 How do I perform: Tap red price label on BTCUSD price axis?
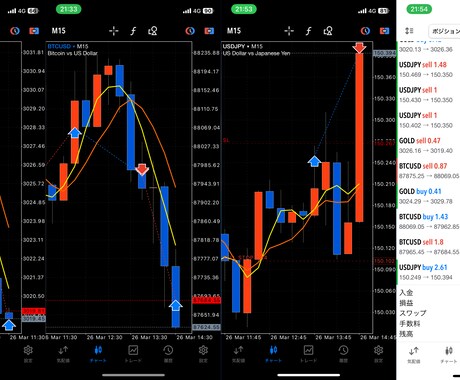pos(206,300)
